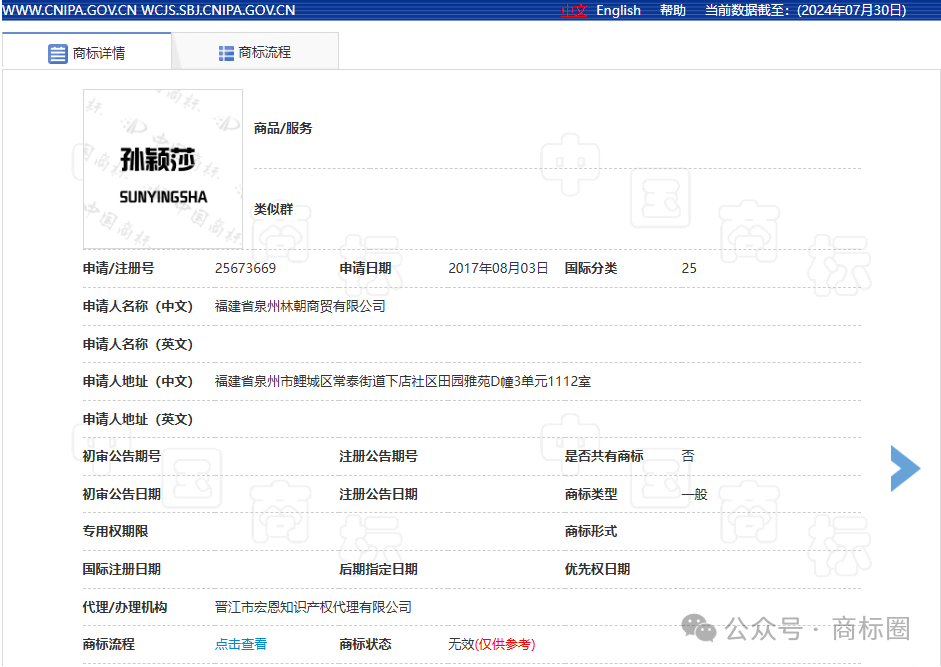Switch language to 中文
This screenshot has width=941, height=667.
574,10
